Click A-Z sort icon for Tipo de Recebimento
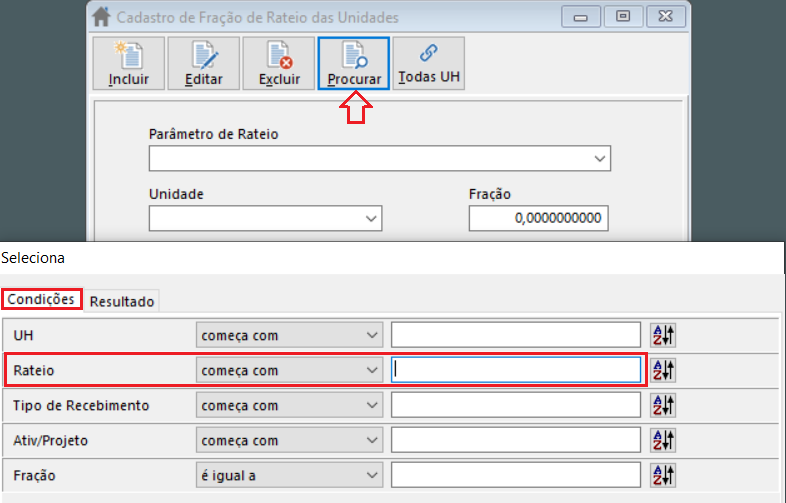The height and width of the screenshot is (503, 786). [663, 405]
